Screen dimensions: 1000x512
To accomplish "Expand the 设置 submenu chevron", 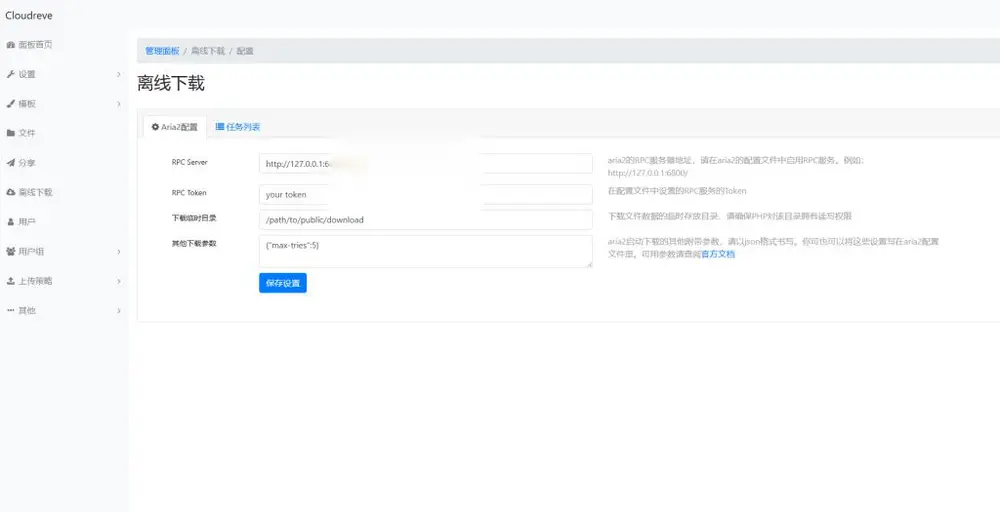I will 119,74.
